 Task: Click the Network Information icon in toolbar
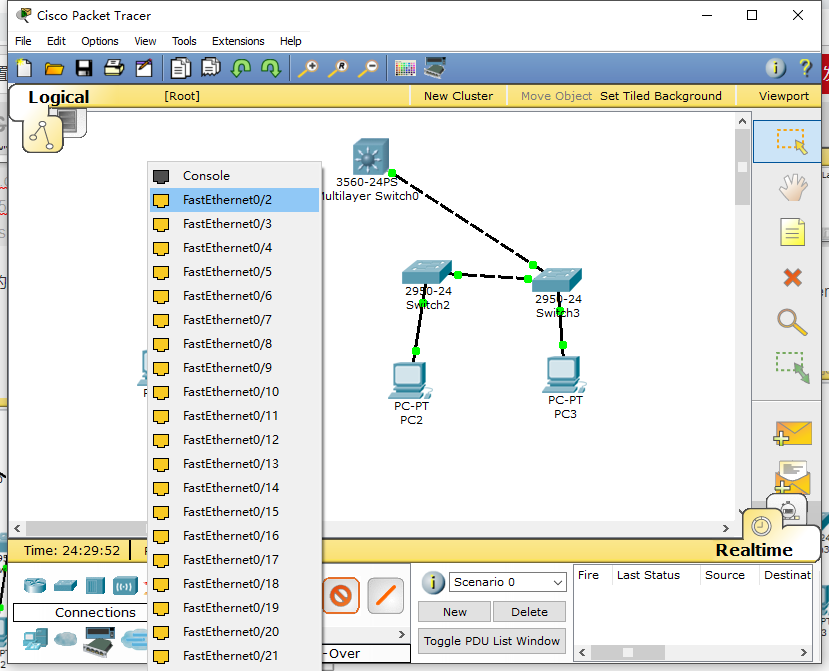tap(776, 68)
